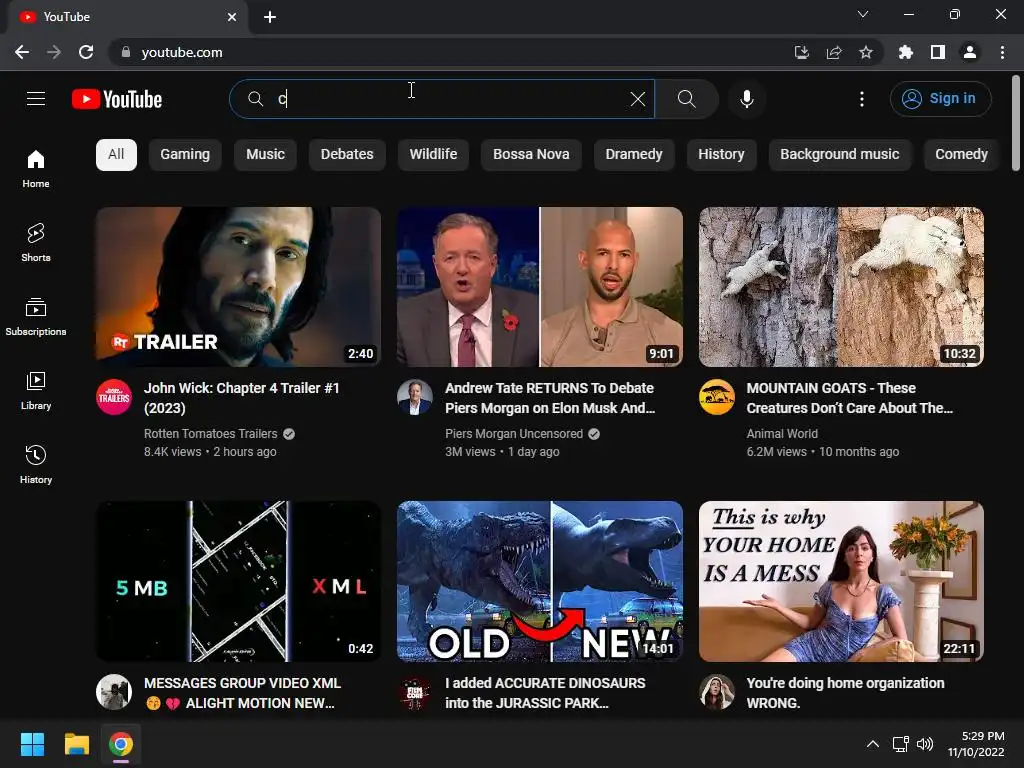Click Piers Morgan channel avatar
1024x768 pixels.
click(x=415, y=397)
